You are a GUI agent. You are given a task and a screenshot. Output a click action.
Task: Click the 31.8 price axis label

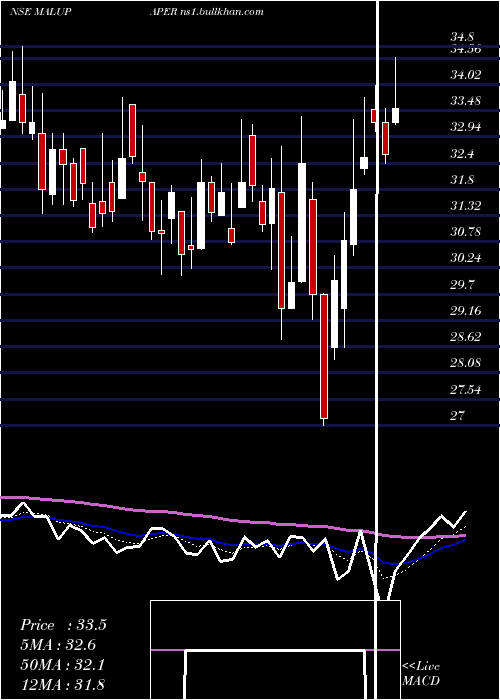462,180
